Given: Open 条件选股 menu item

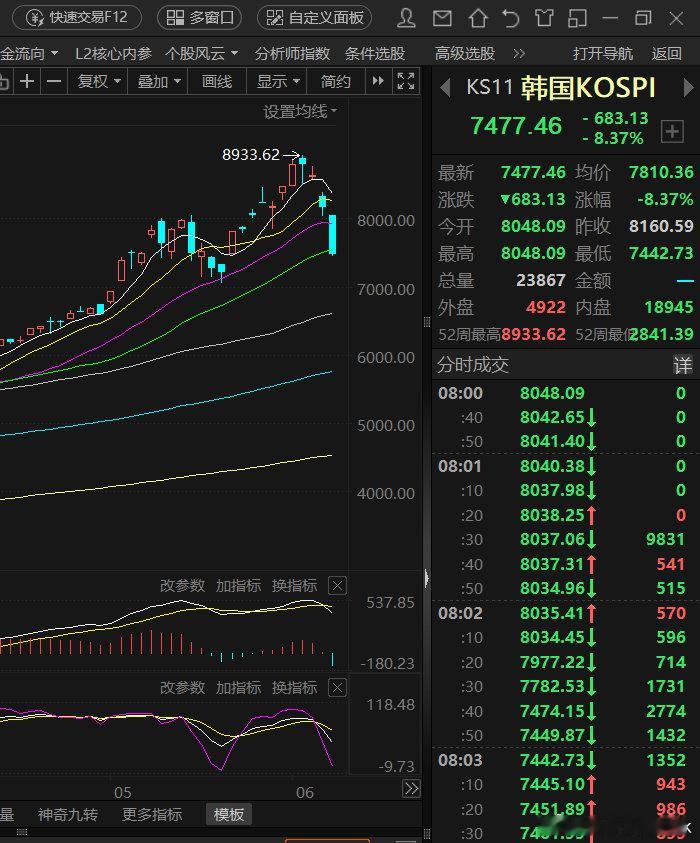Looking at the screenshot, I should click(x=375, y=54).
